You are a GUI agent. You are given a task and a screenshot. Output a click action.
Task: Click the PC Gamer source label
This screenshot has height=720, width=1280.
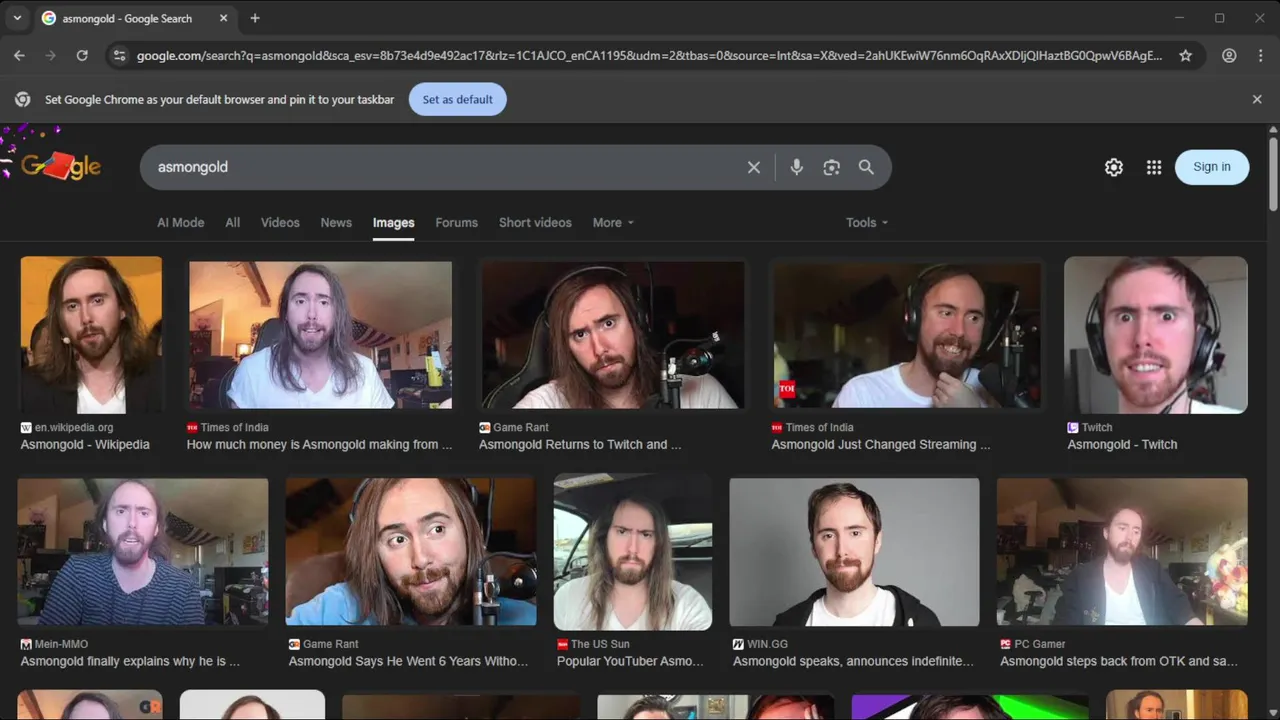pyautogui.click(x=1040, y=644)
